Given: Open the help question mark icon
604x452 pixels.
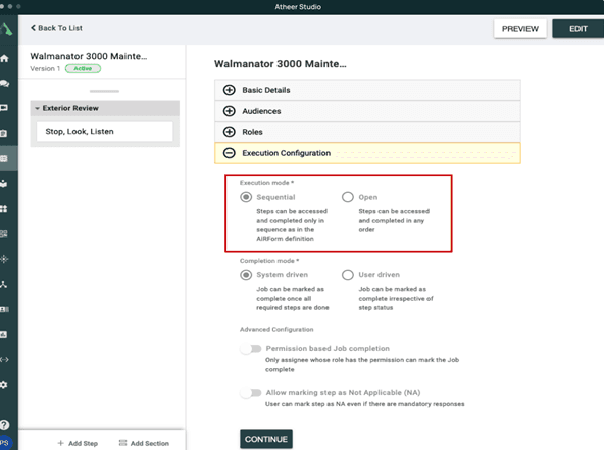Looking at the screenshot, I should [4, 425].
